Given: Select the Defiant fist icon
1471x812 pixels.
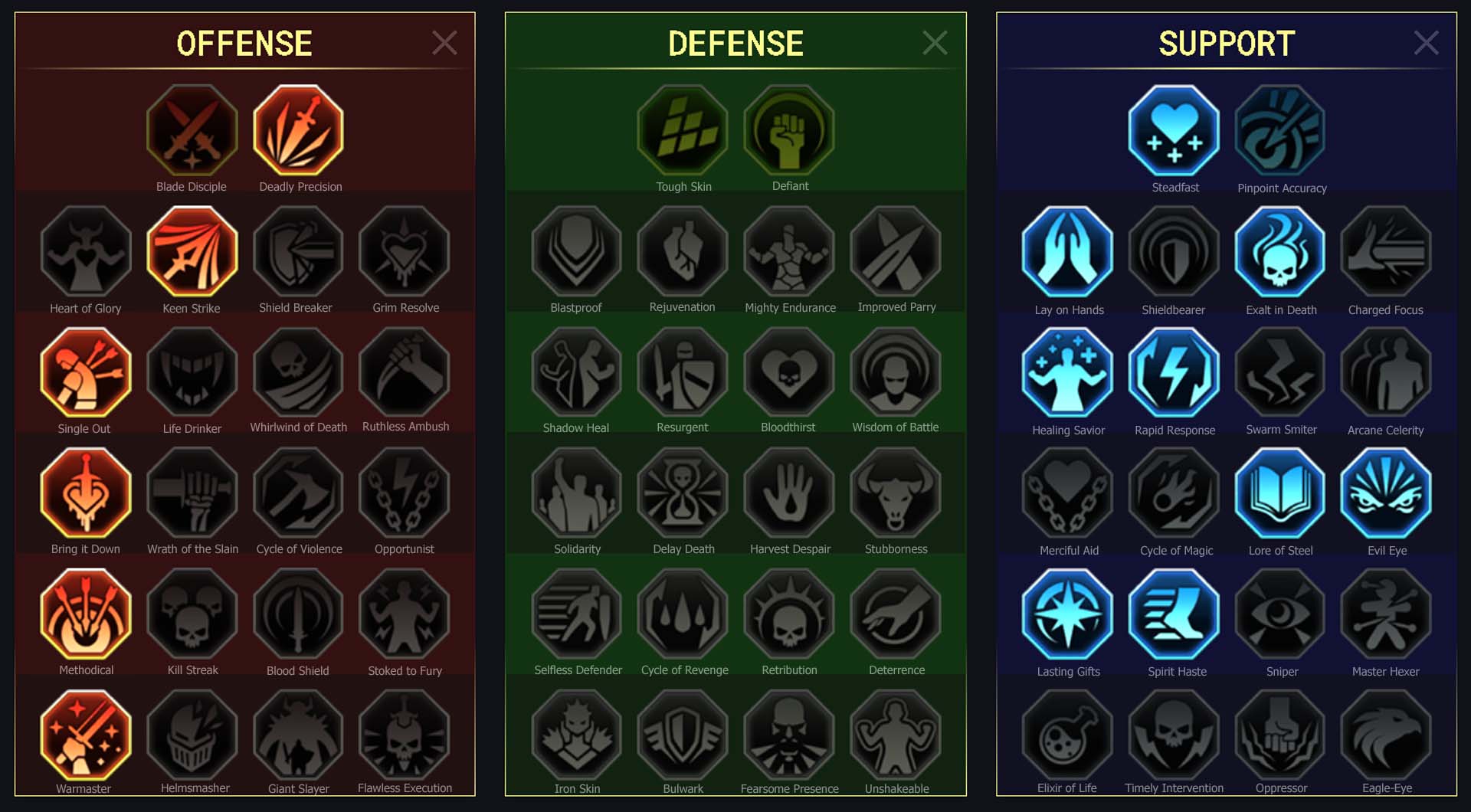Looking at the screenshot, I should (x=789, y=130).
